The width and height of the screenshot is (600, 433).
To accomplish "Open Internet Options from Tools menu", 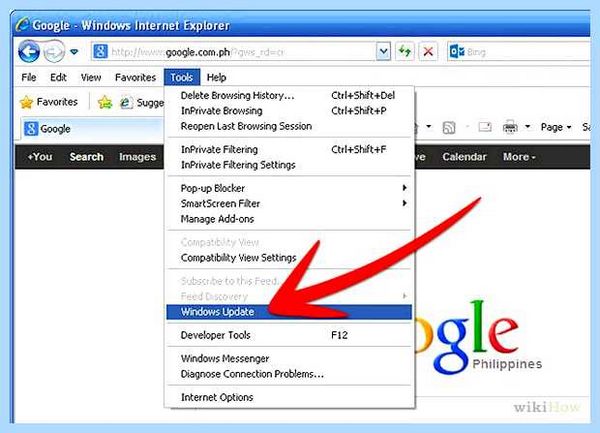I will [289, 397].
